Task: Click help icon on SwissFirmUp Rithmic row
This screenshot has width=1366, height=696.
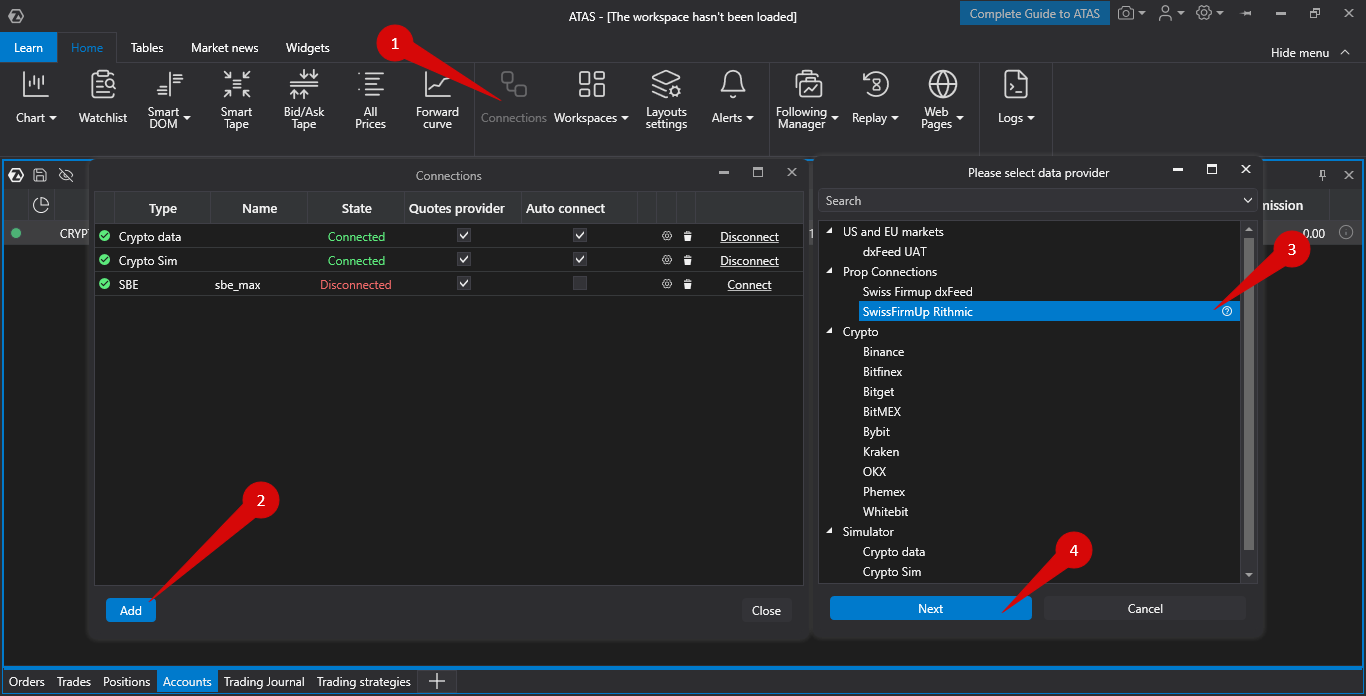Action: tap(1227, 311)
